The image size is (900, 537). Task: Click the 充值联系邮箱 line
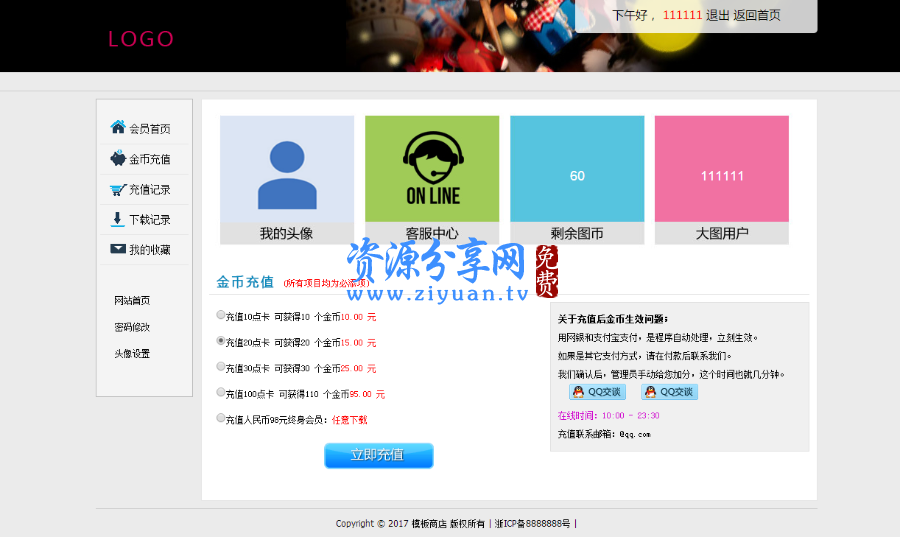click(604, 434)
